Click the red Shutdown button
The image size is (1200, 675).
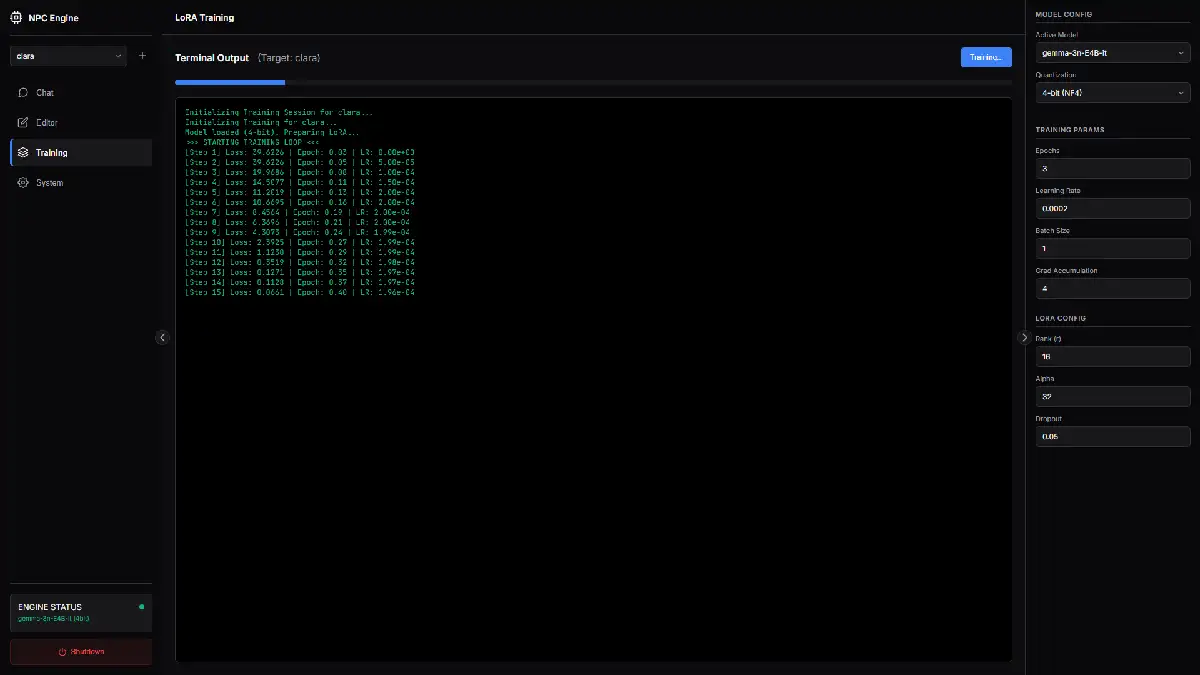(x=81, y=652)
